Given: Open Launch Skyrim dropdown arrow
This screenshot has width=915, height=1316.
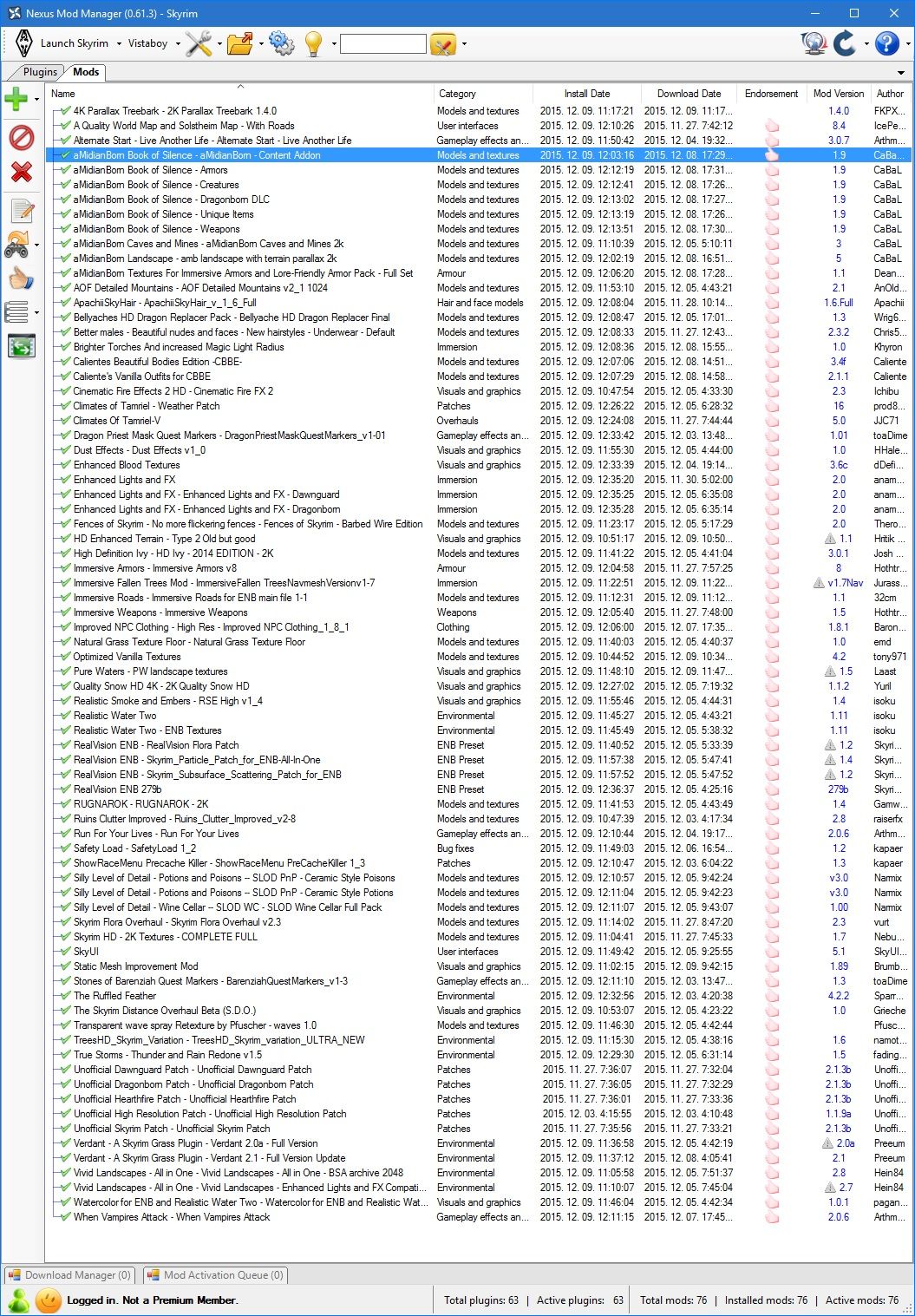Looking at the screenshot, I should click(x=119, y=44).
